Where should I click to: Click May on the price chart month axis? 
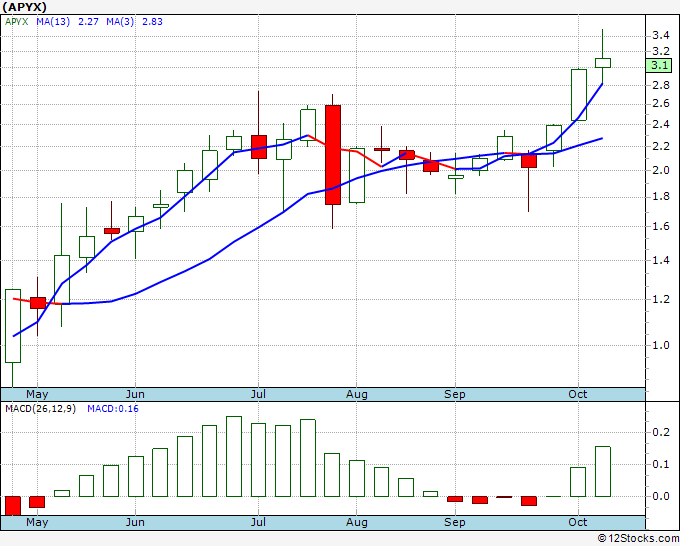click(x=37, y=394)
